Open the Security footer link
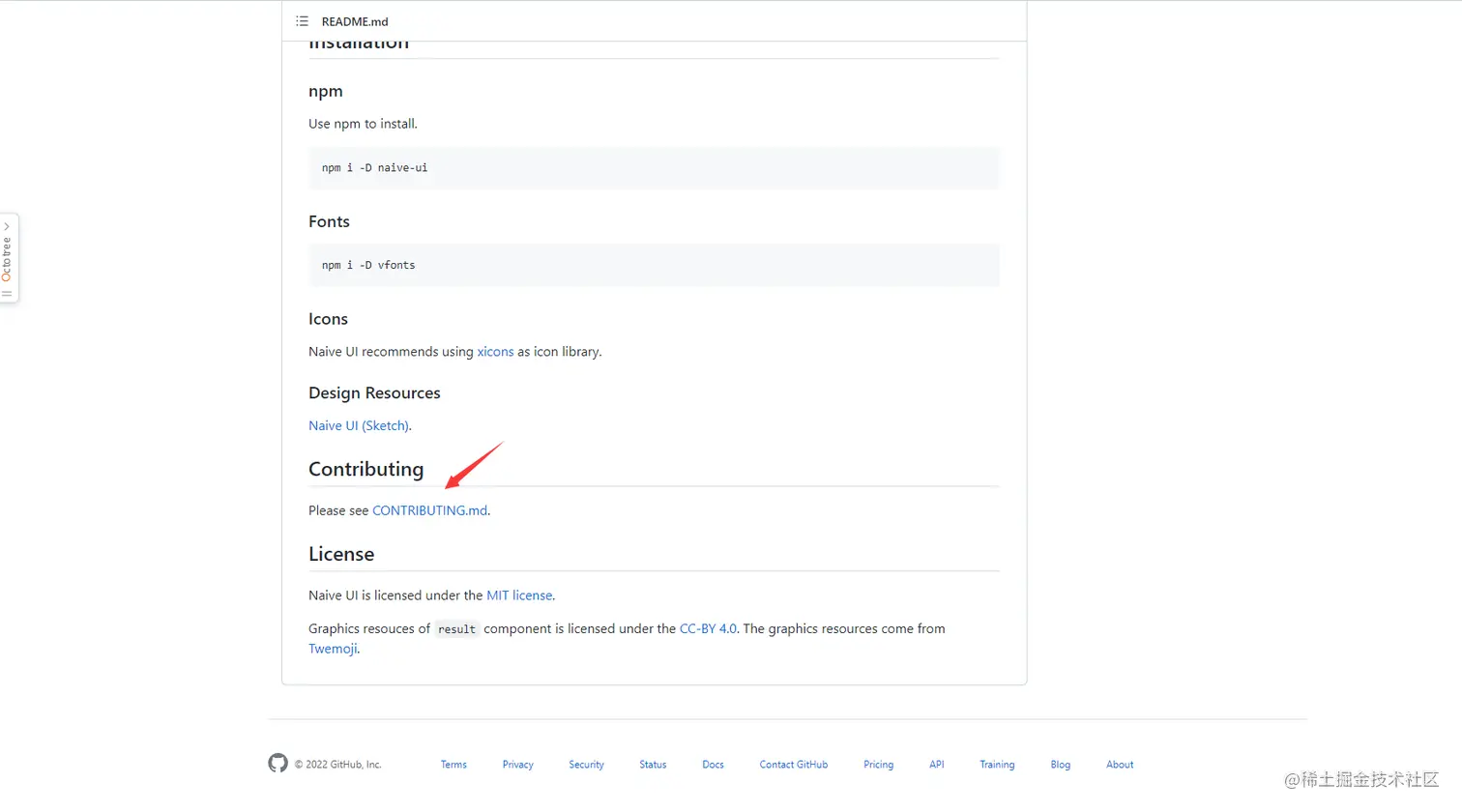The height and width of the screenshot is (812, 1462). (586, 765)
